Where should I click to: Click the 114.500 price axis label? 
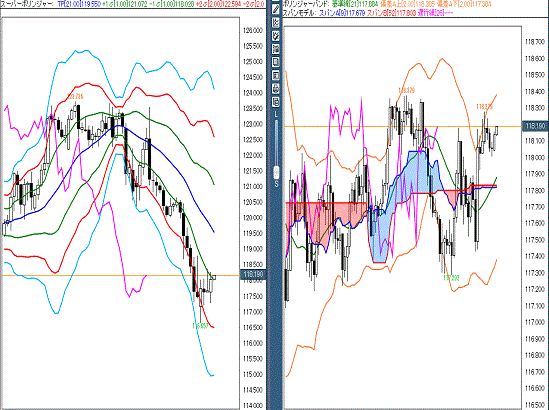click(252, 390)
